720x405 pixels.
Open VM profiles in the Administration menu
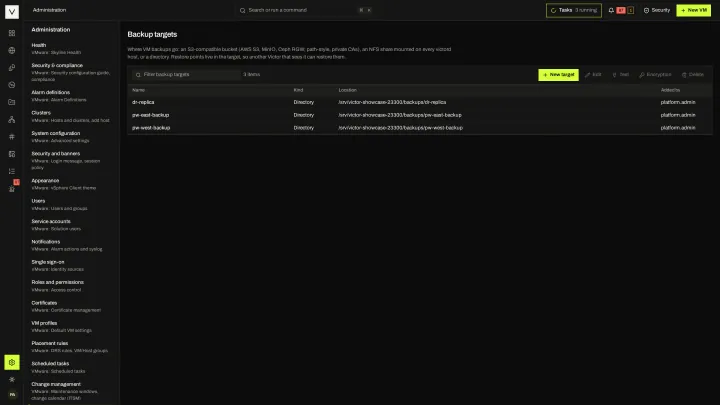point(71,326)
